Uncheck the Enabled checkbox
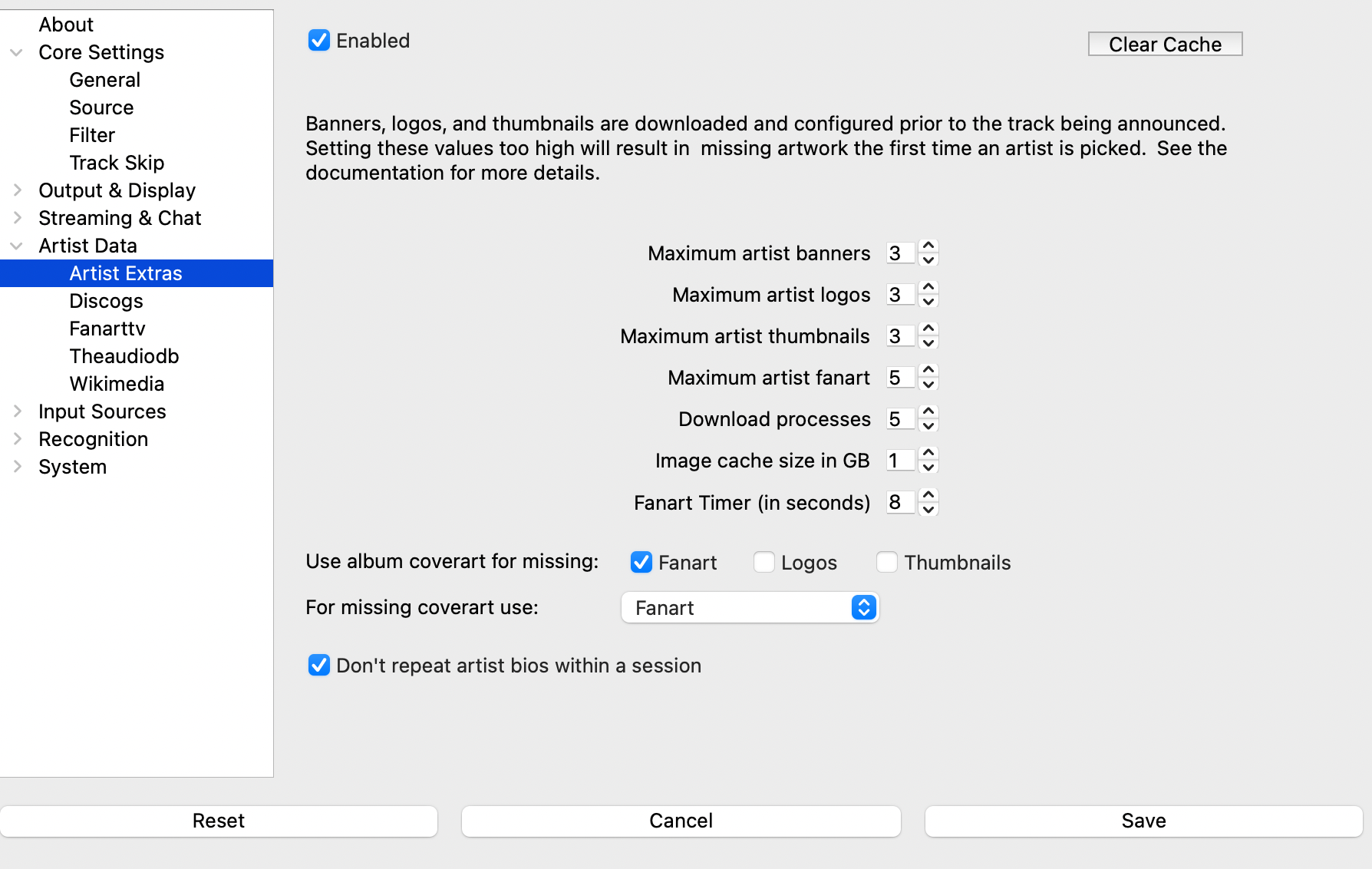Screen dimensions: 1372x869 pyautogui.click(x=319, y=40)
